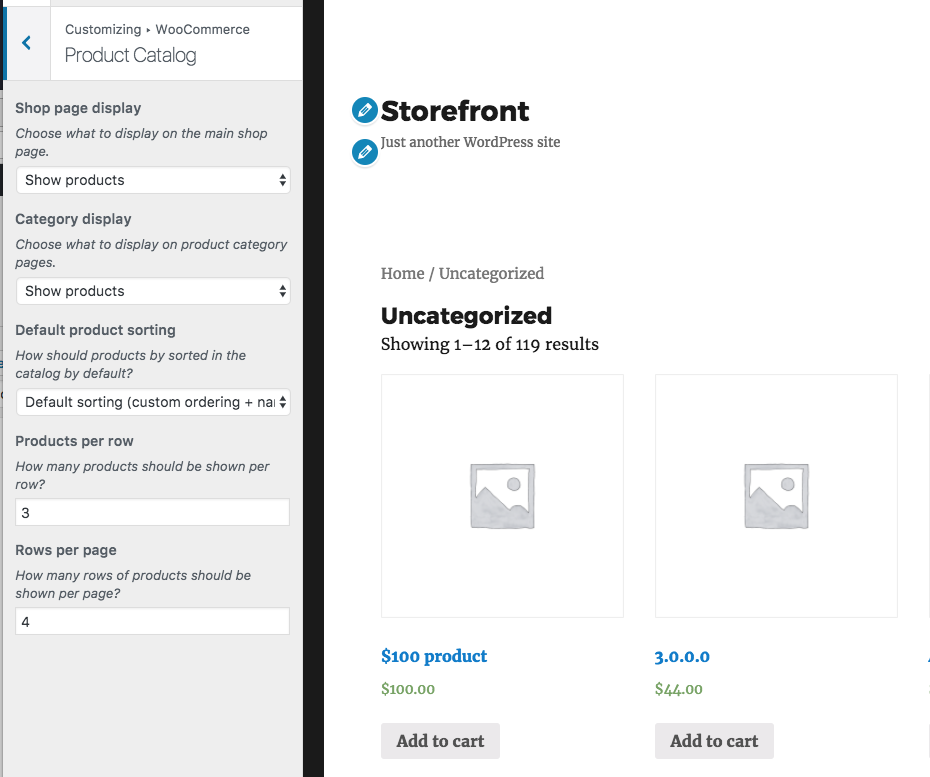The height and width of the screenshot is (777, 930).
Task: Click Add to cart for the $100 product
Action: click(440, 741)
